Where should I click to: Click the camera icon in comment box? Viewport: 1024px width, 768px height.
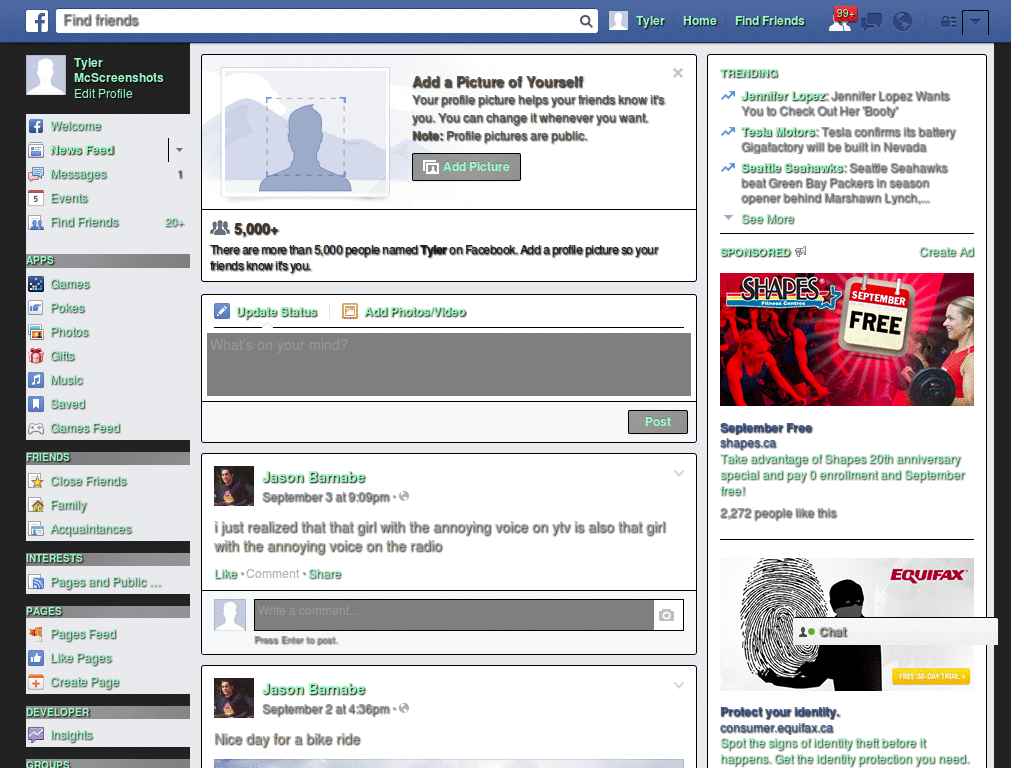click(667, 615)
